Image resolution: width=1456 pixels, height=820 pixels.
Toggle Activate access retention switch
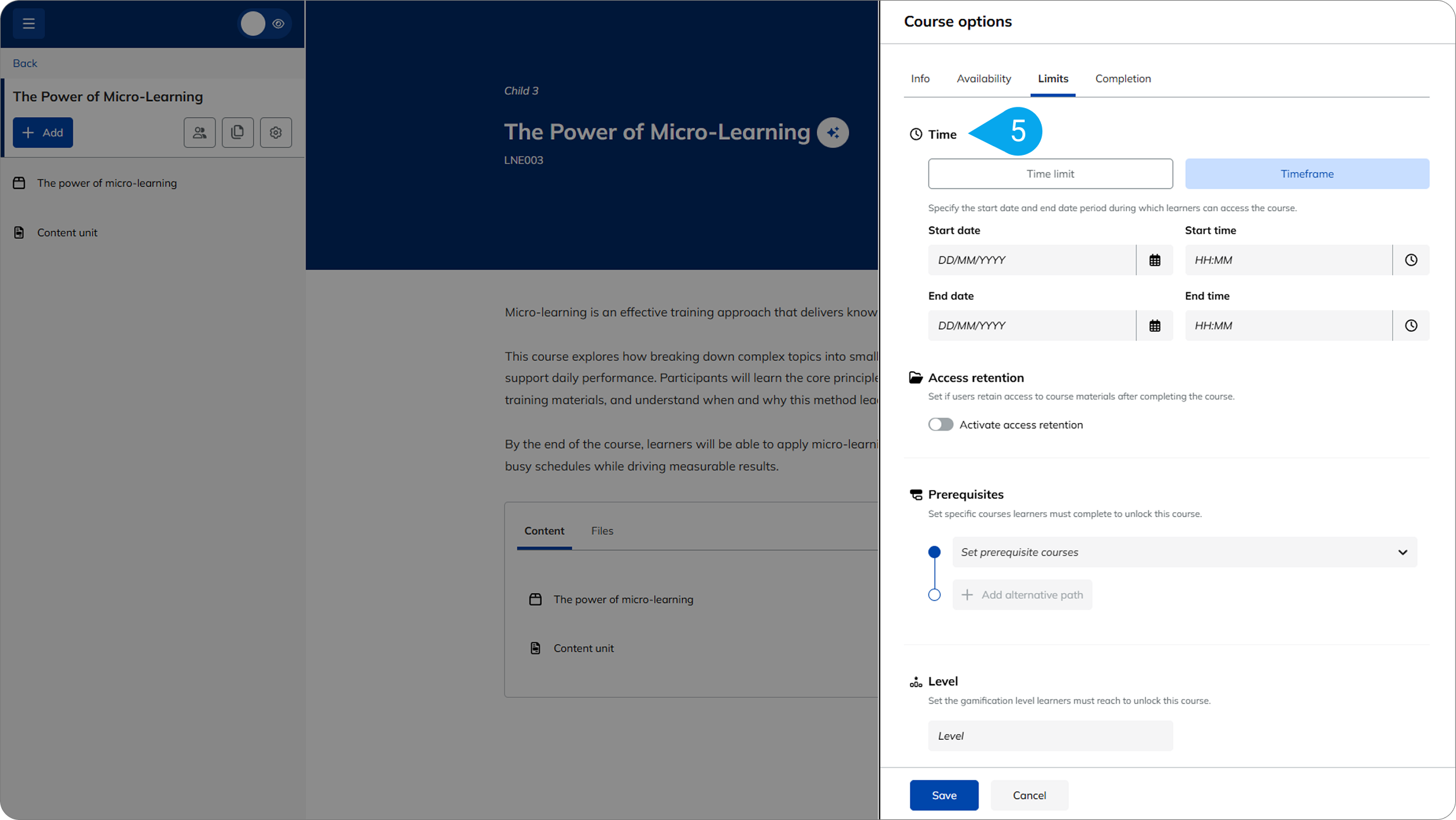click(941, 425)
